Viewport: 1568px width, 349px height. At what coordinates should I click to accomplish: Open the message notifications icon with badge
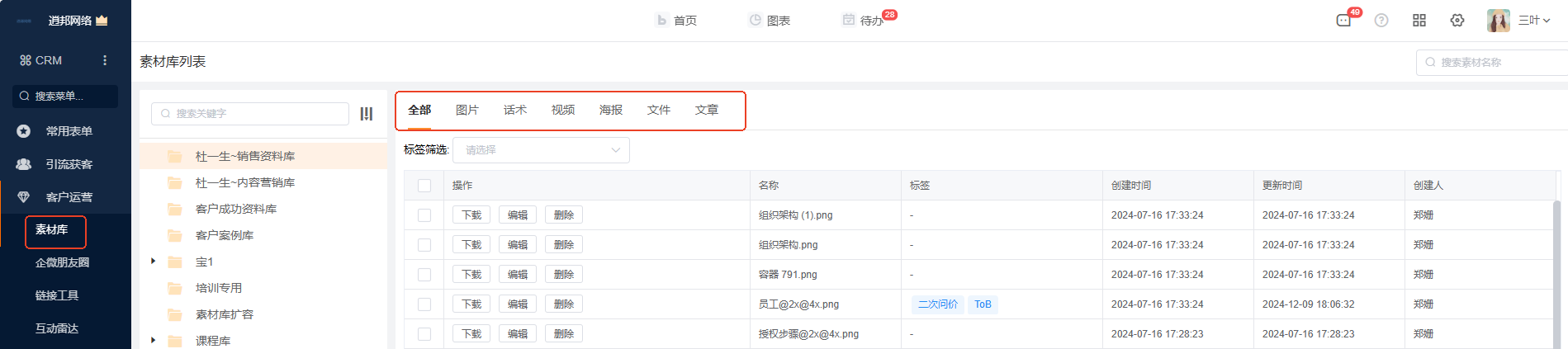pos(1343,21)
